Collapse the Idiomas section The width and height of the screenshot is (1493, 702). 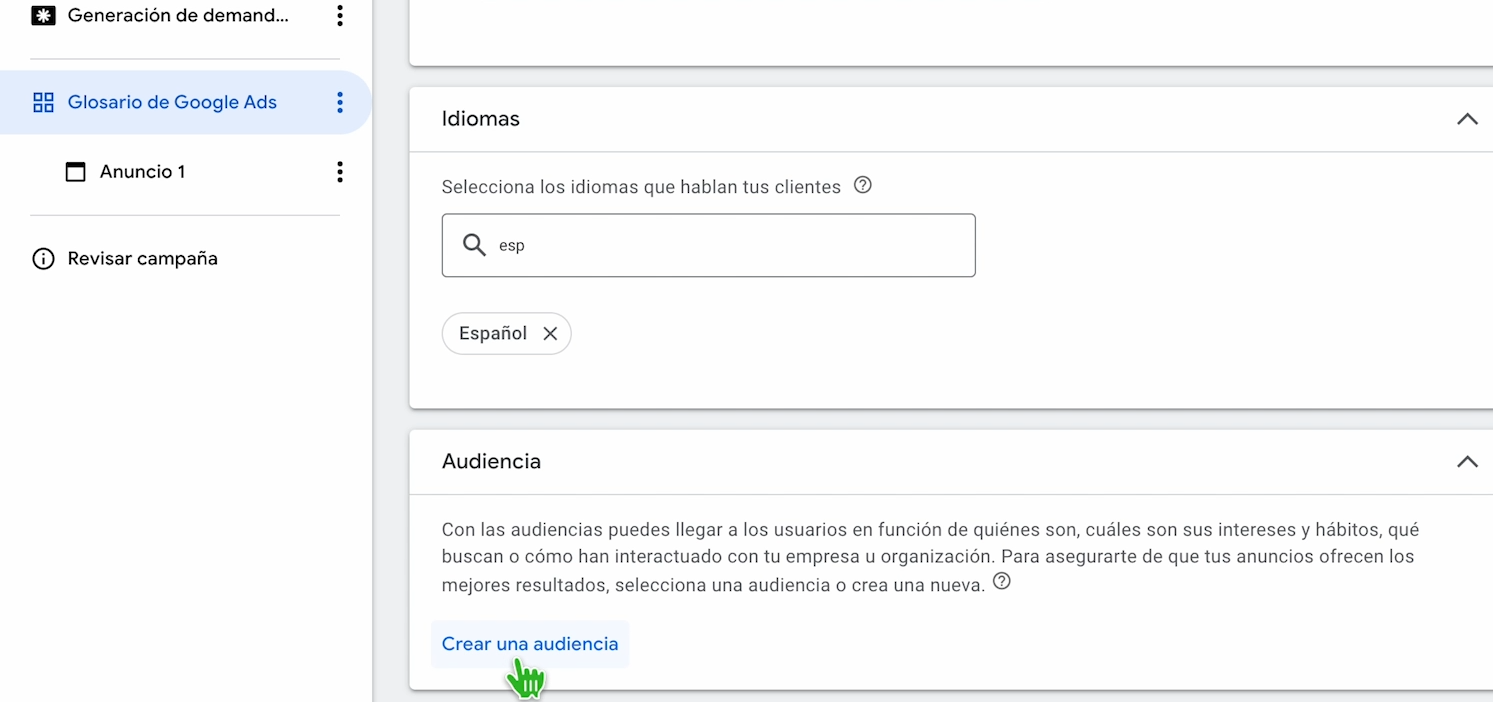[1466, 119]
